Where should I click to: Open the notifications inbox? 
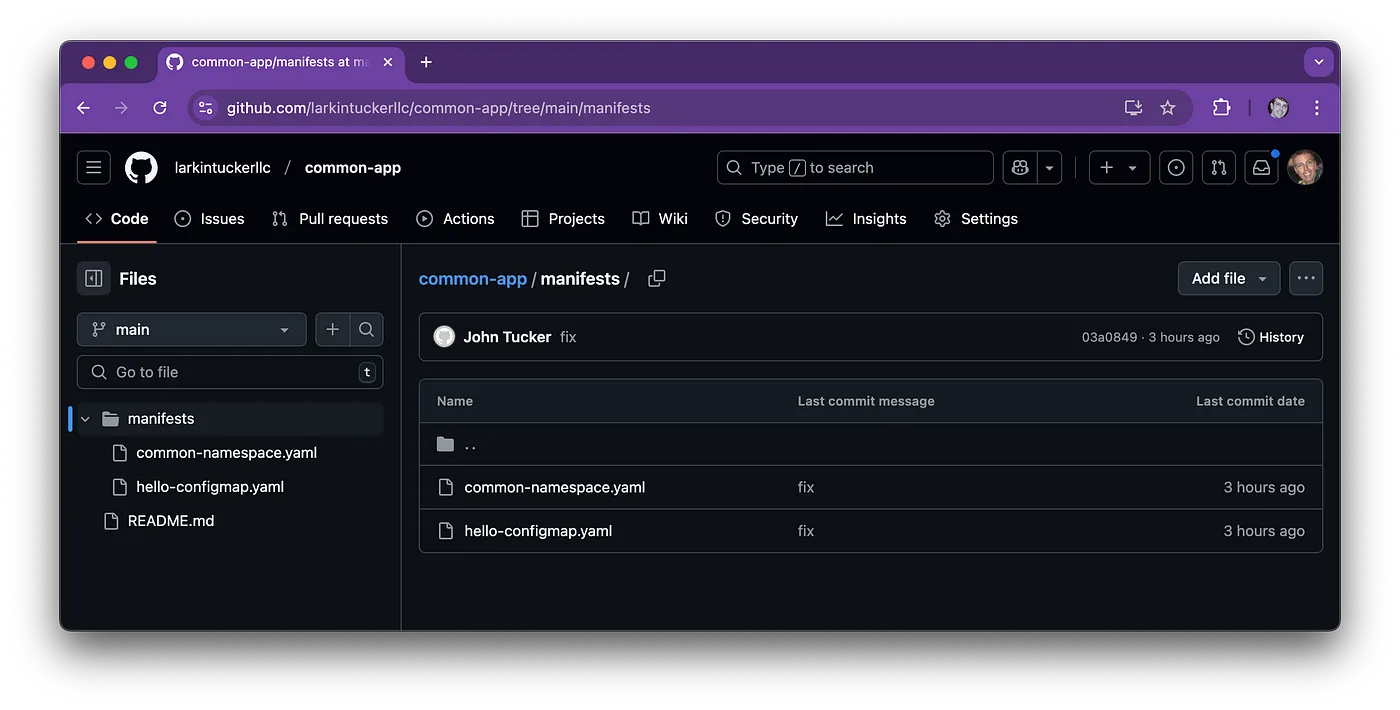click(1261, 168)
